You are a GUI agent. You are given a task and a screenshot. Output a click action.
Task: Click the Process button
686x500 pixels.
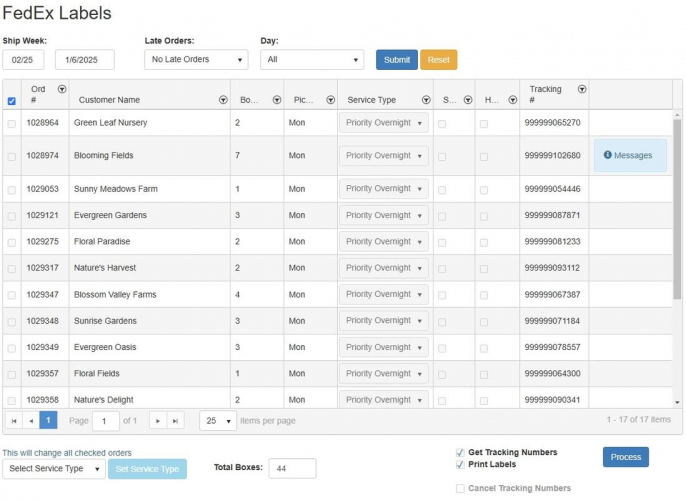626,457
